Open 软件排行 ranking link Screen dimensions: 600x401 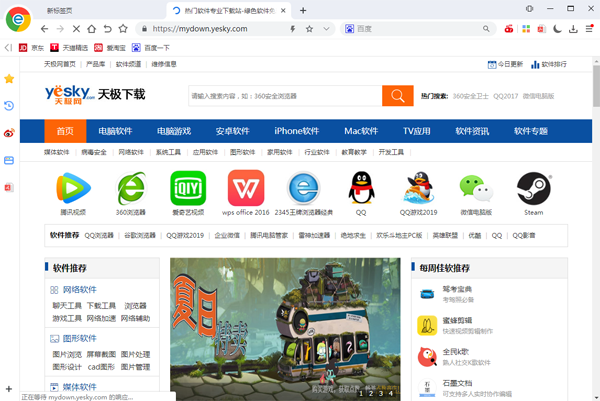549,64
